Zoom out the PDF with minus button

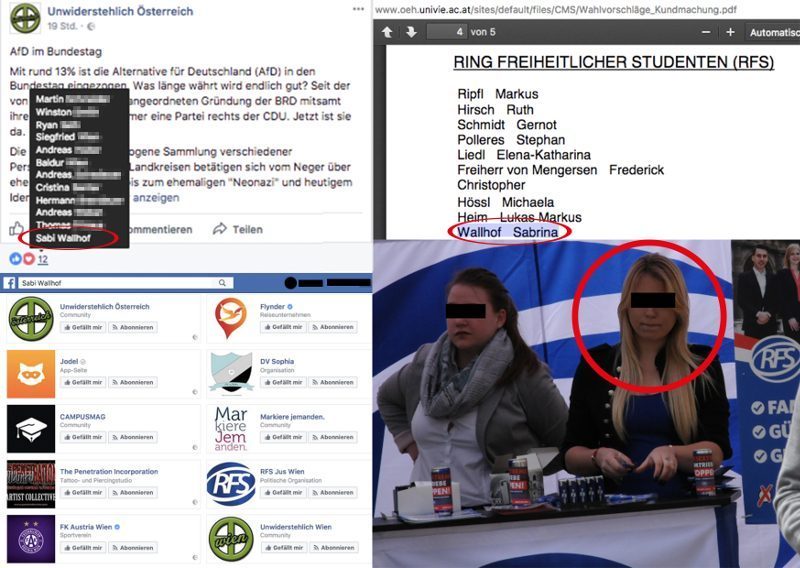click(706, 32)
